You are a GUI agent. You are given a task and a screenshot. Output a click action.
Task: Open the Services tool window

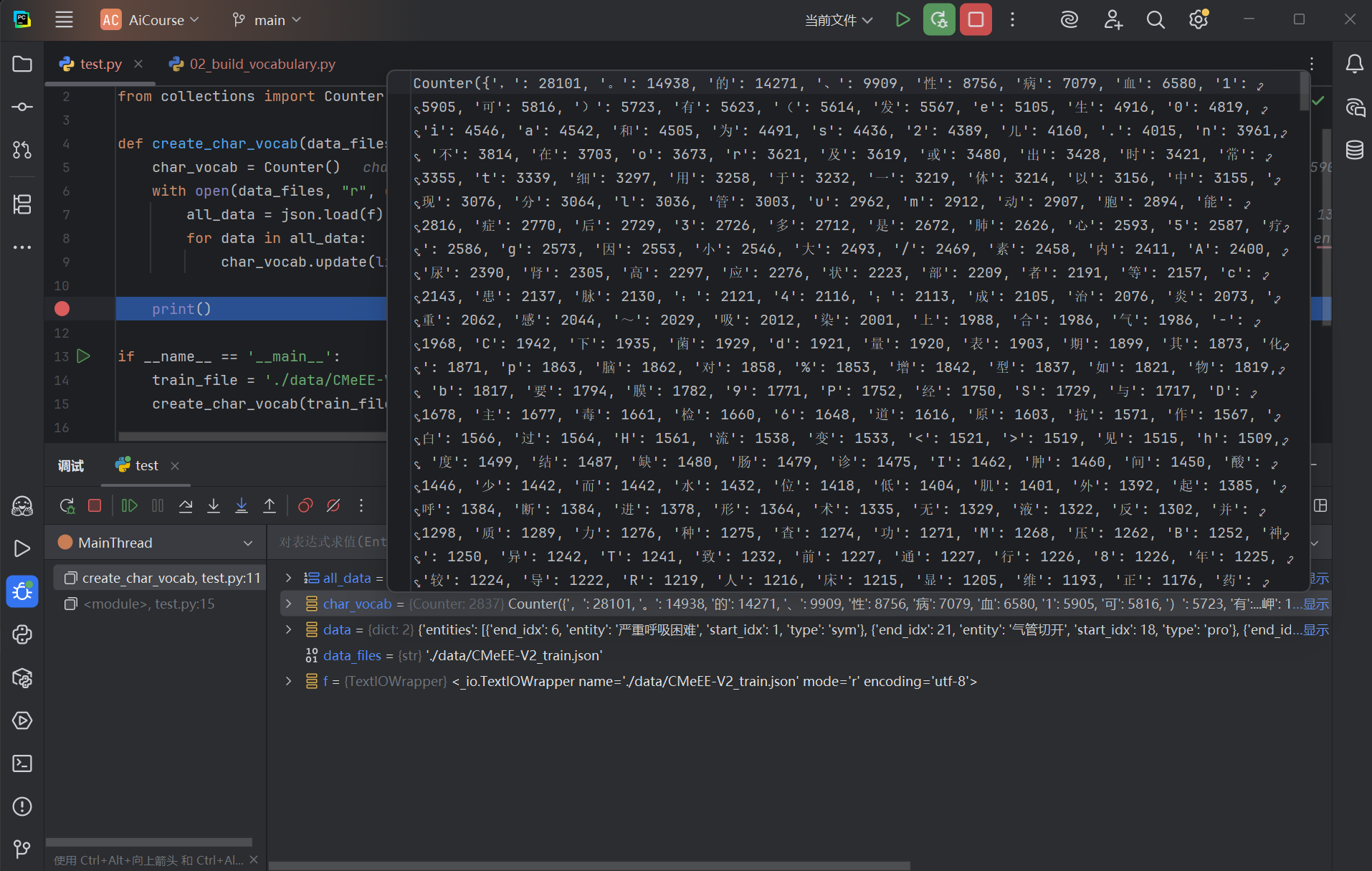[x=22, y=720]
